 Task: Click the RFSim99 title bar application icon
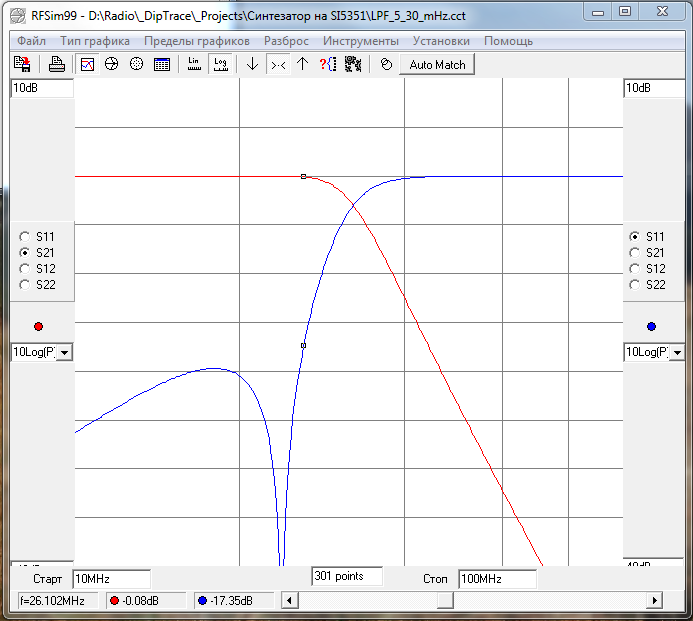[18, 16]
